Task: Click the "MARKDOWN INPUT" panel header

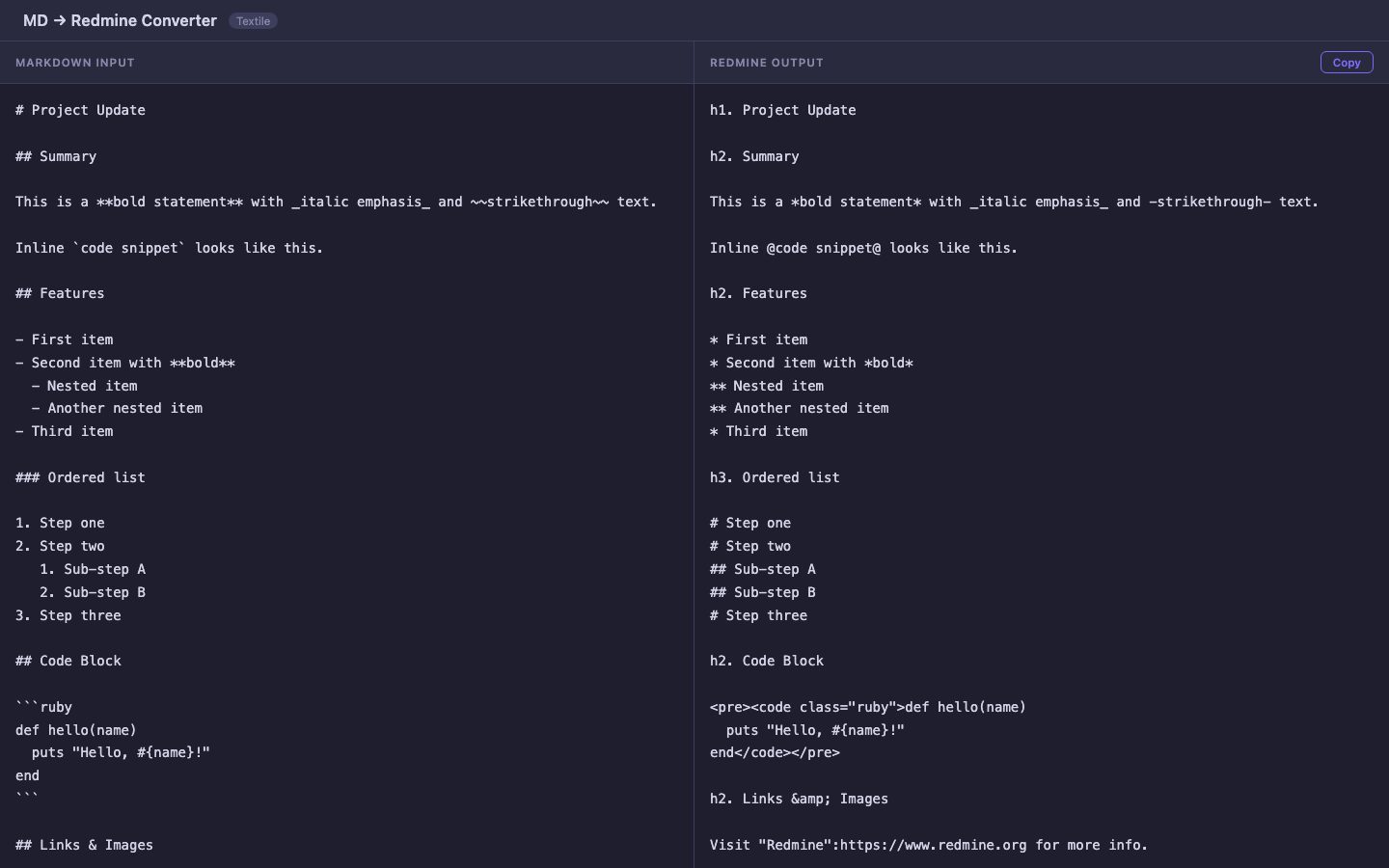Action: 75,63
